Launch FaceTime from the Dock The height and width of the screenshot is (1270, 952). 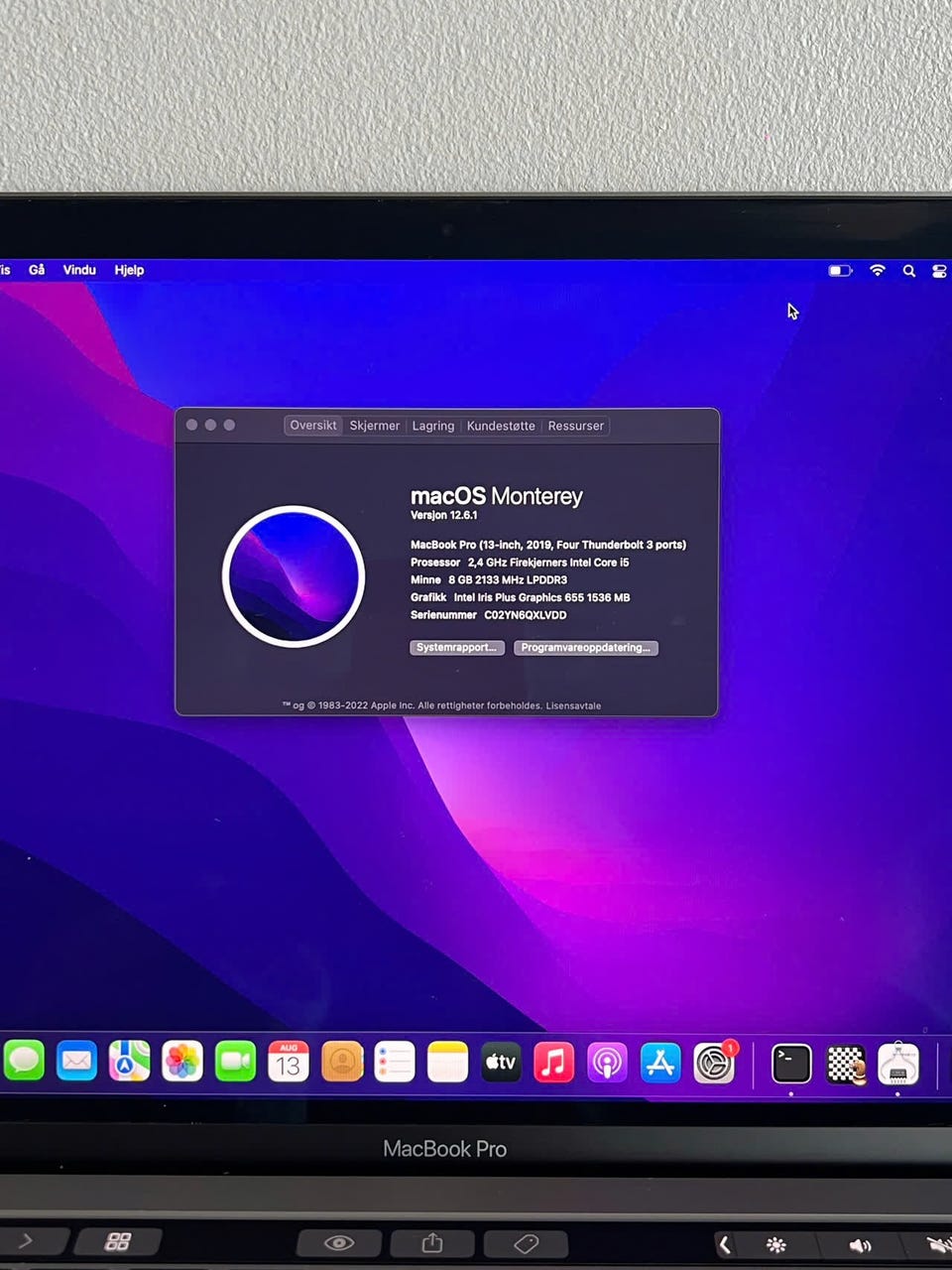(x=235, y=1062)
